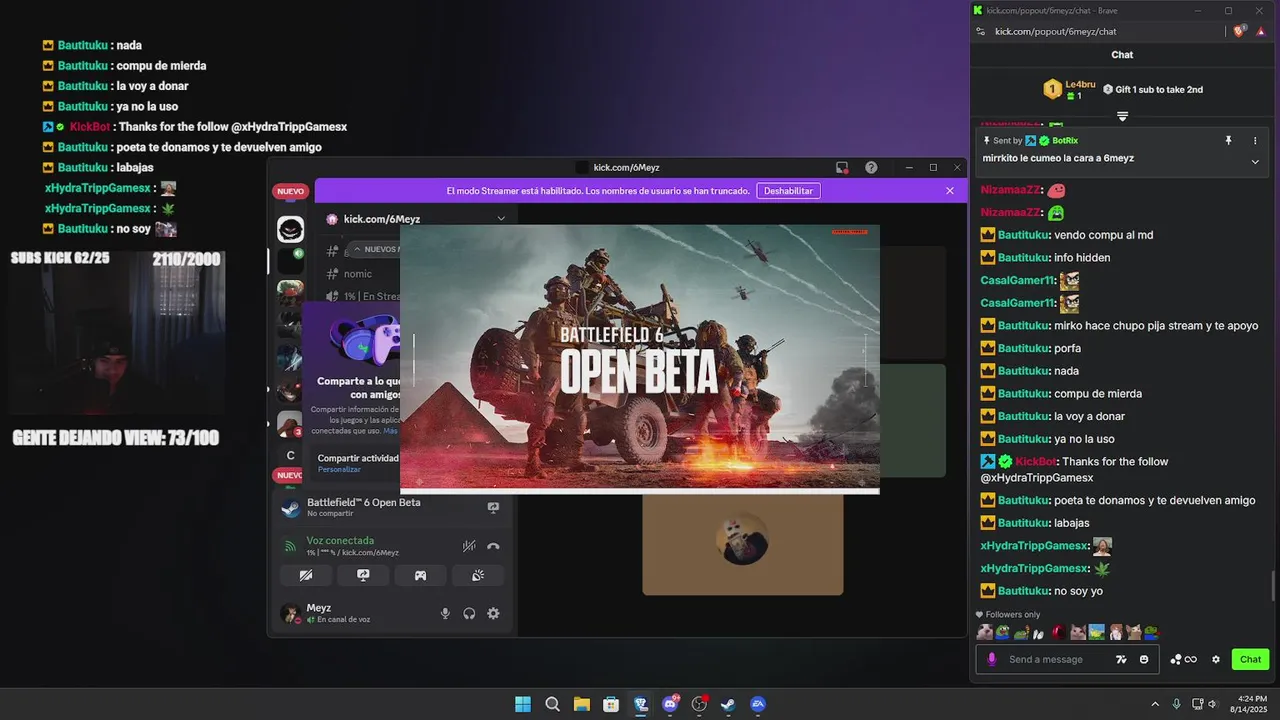Deafen audio with the headphones icon

pos(469,613)
